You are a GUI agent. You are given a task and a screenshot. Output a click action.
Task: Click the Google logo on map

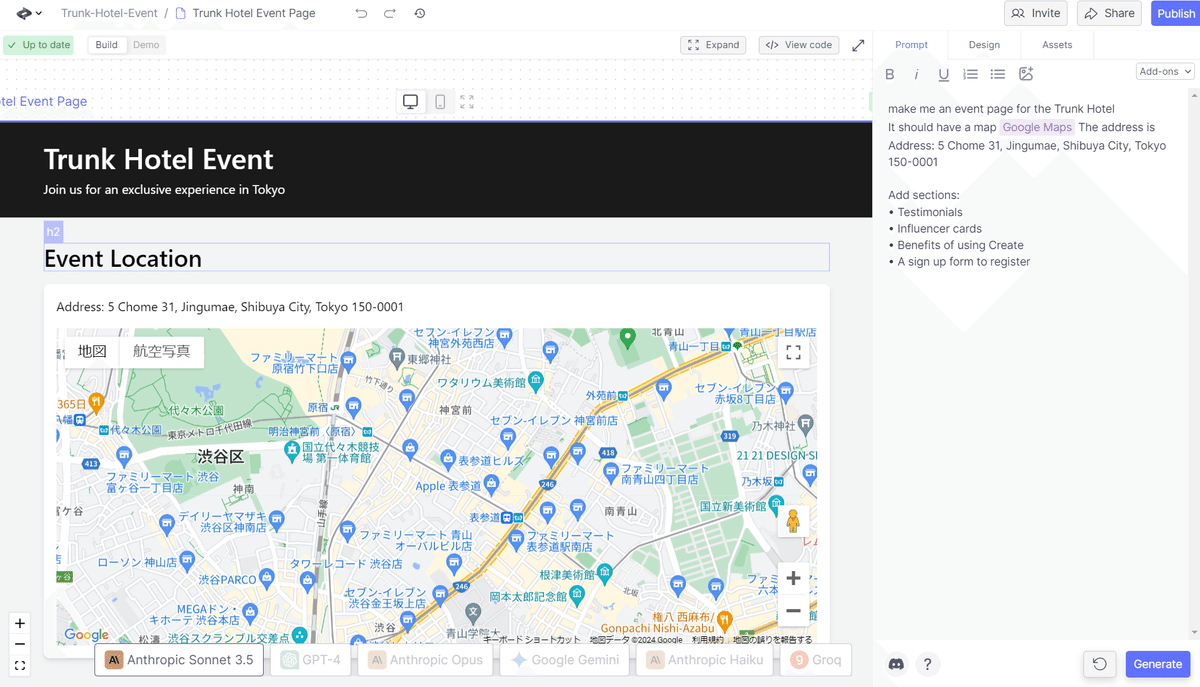86,635
